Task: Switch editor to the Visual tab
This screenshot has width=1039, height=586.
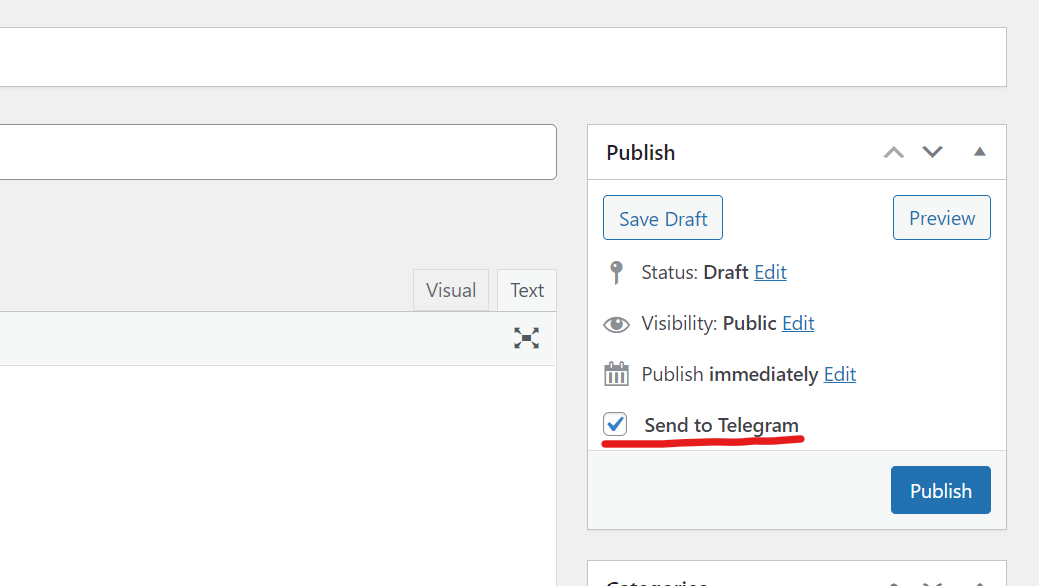Action: [450, 290]
